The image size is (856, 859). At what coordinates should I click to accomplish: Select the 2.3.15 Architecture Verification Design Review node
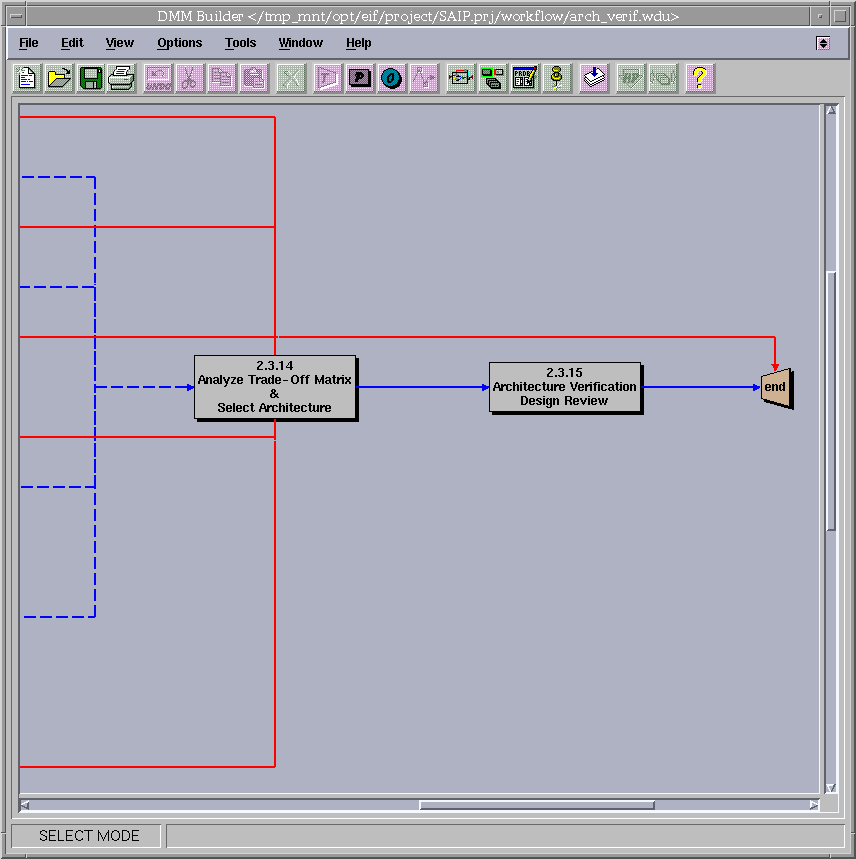(x=565, y=387)
